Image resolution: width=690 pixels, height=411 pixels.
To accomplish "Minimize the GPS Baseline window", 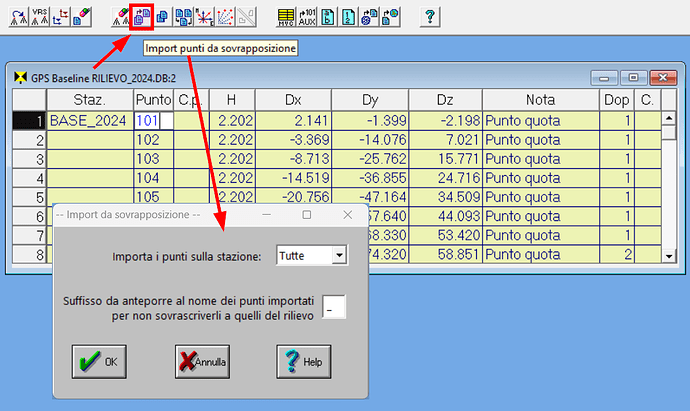I will pyautogui.click(x=604, y=78).
